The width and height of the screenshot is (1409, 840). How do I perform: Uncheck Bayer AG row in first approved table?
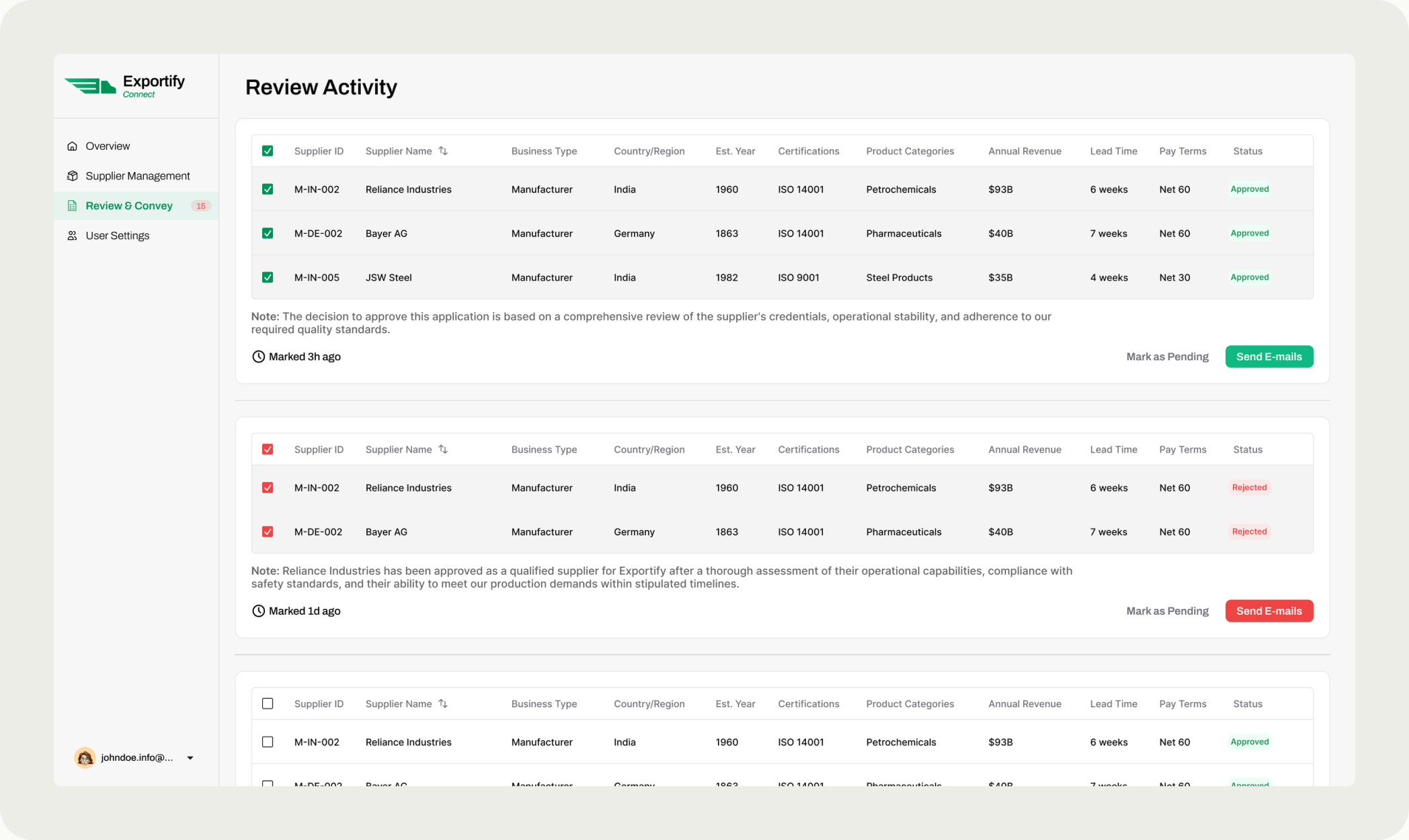coord(268,233)
